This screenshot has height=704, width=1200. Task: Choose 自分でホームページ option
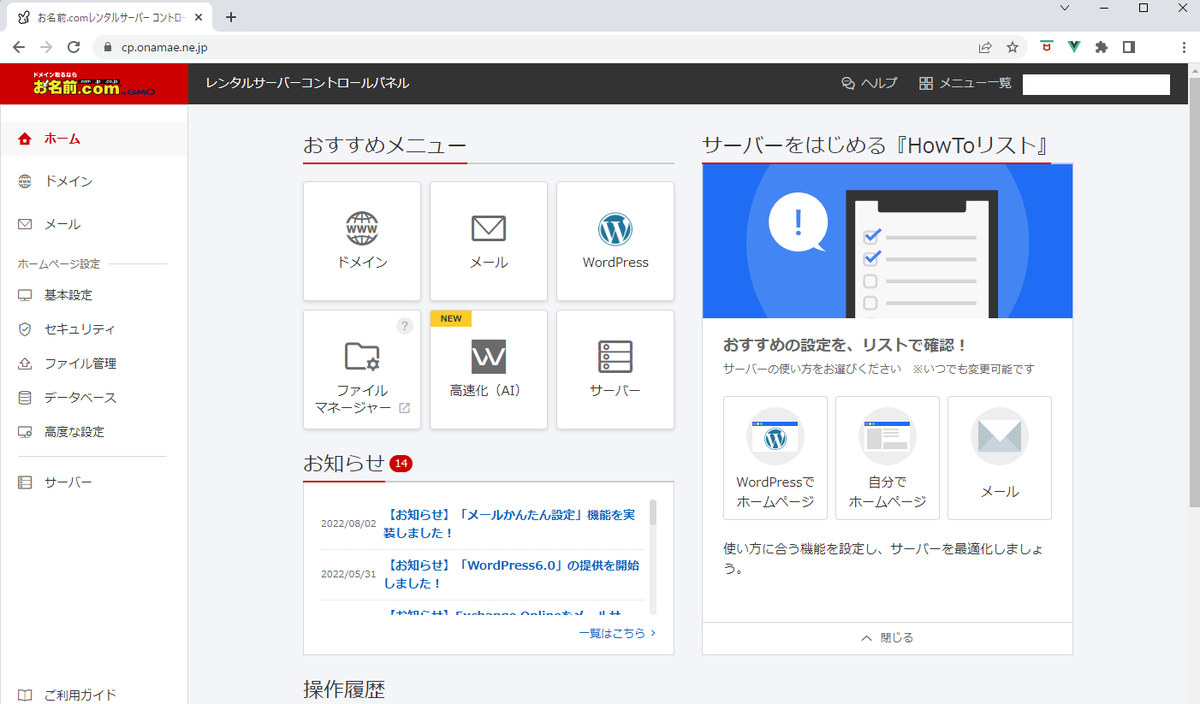[887, 458]
